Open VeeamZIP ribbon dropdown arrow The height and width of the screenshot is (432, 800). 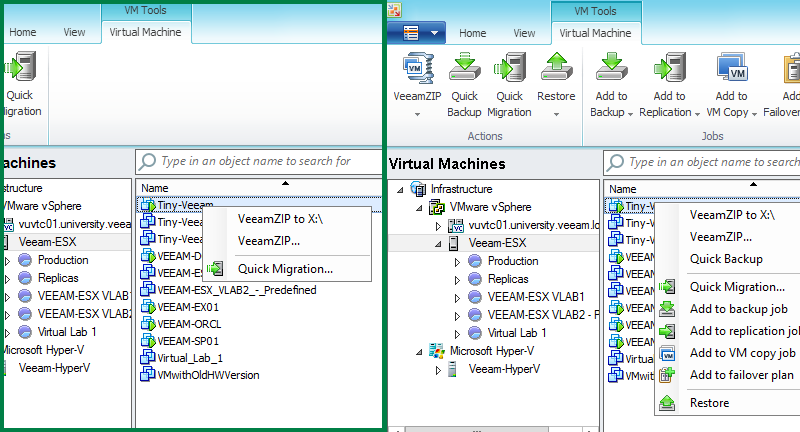417,114
